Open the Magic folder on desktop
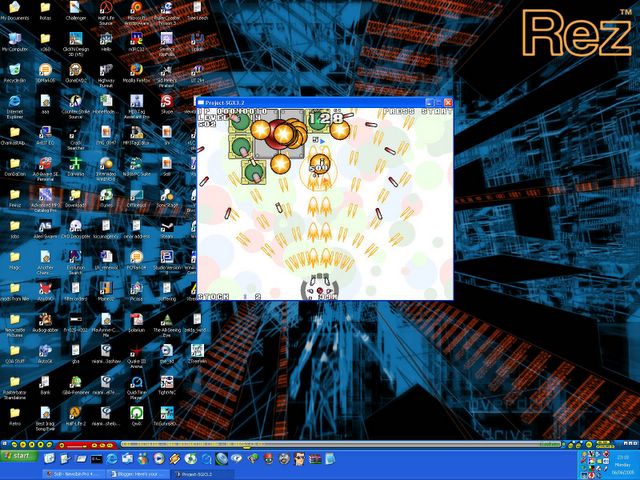The width and height of the screenshot is (640, 480). [15, 260]
